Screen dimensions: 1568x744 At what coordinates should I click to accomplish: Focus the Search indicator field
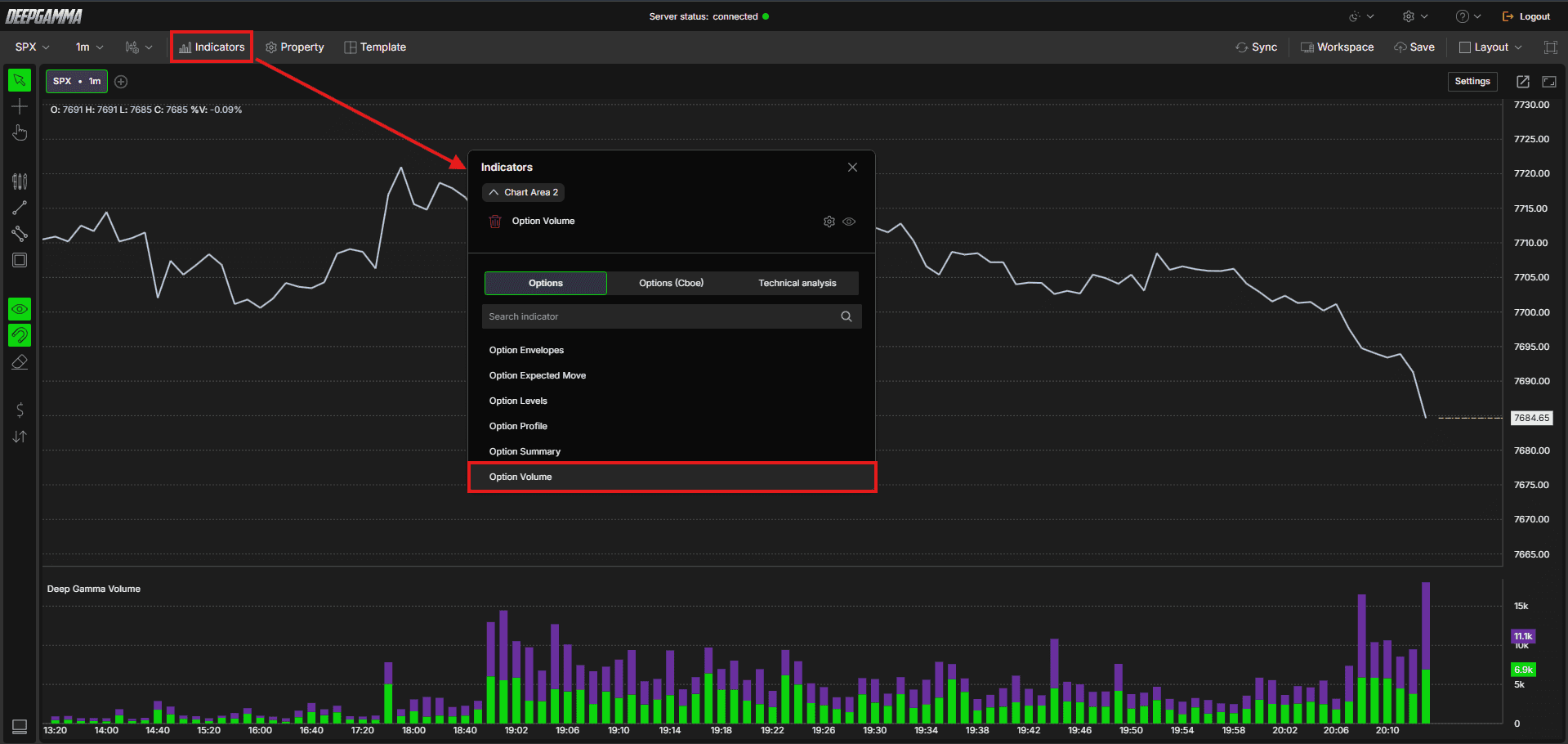click(x=672, y=316)
